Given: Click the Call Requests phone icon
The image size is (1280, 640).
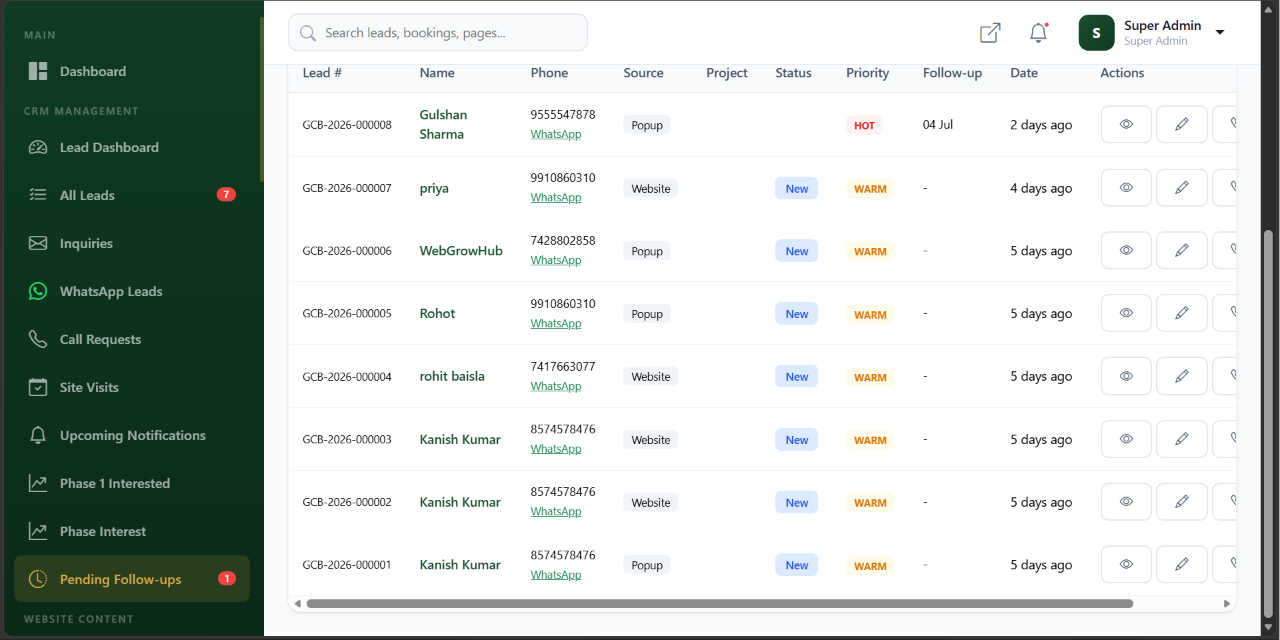Looking at the screenshot, I should [x=38, y=339].
